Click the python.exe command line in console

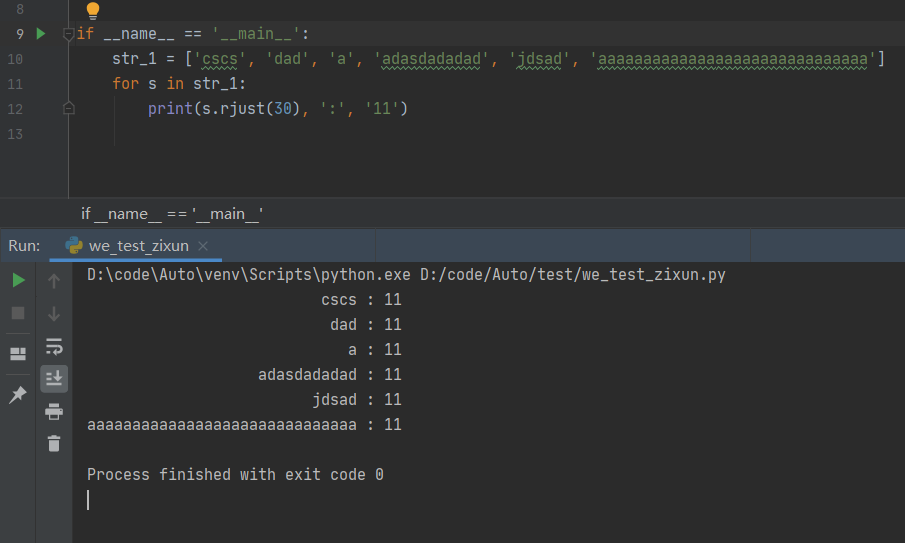[406, 275]
